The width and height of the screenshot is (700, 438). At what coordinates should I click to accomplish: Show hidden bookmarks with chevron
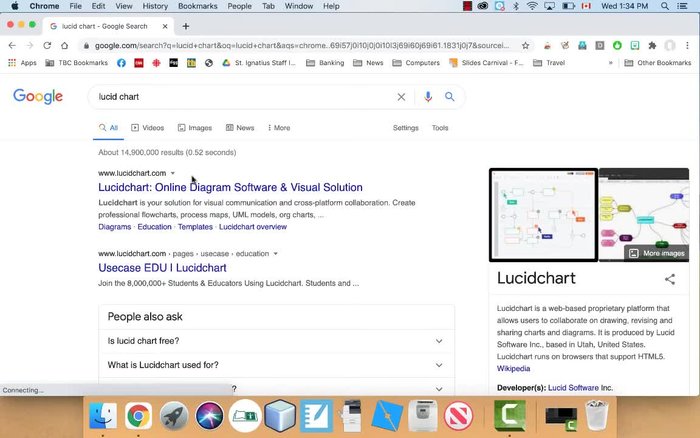click(610, 63)
